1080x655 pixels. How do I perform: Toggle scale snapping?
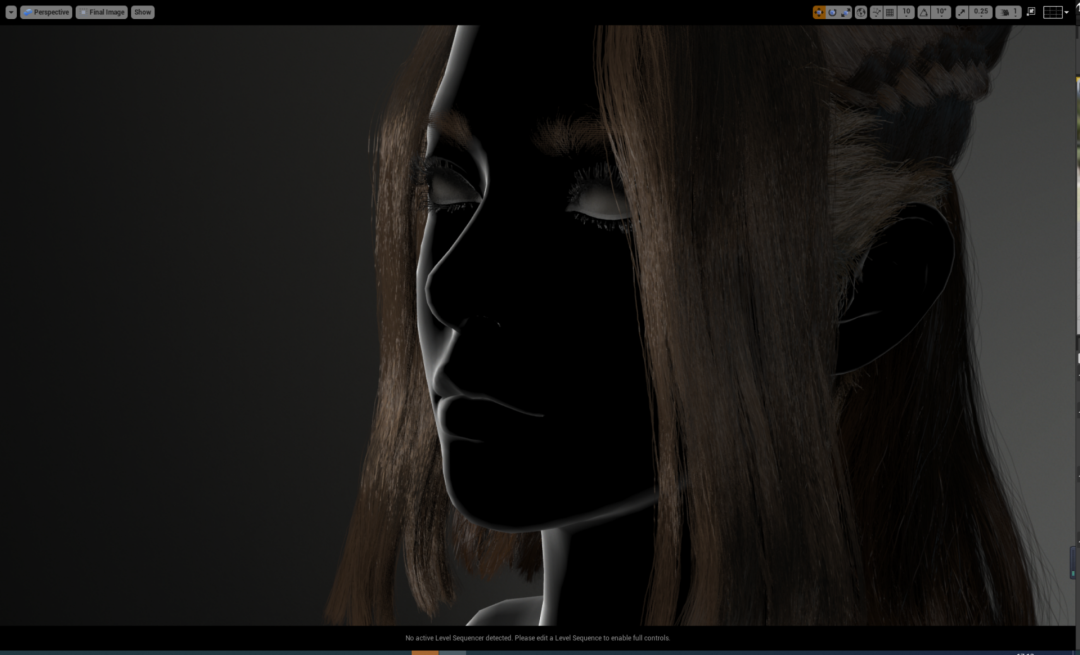[962, 12]
